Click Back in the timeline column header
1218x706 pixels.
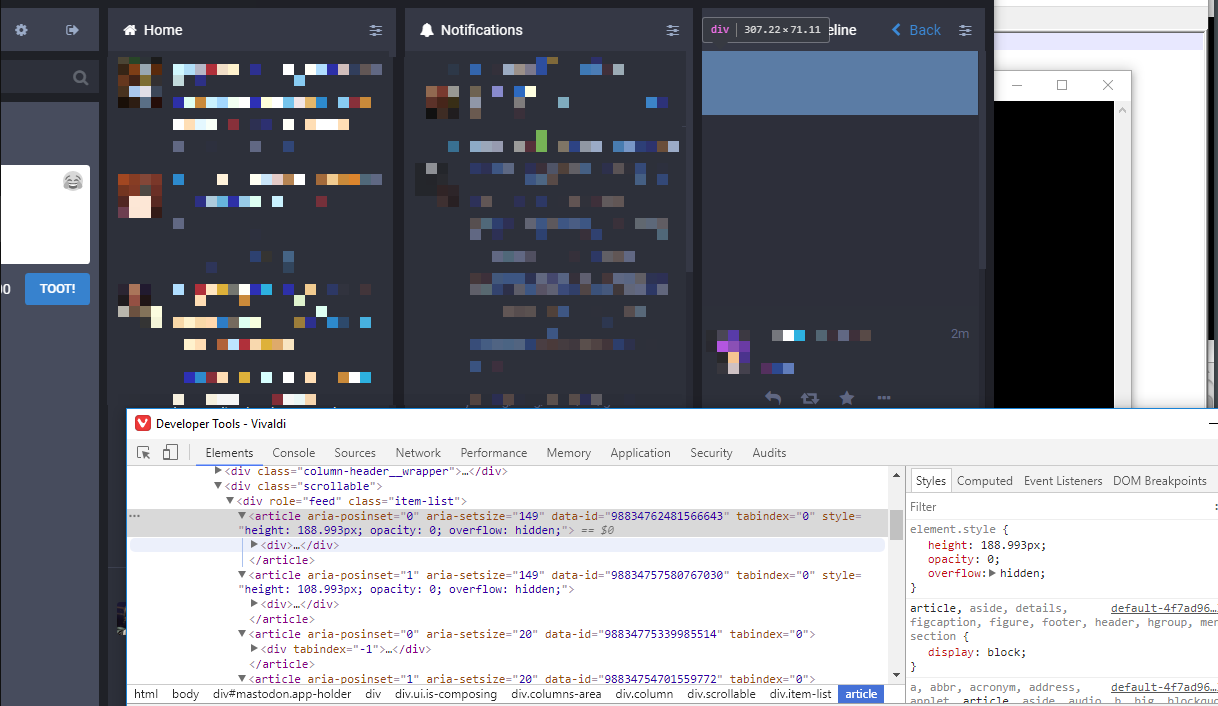(x=915, y=30)
